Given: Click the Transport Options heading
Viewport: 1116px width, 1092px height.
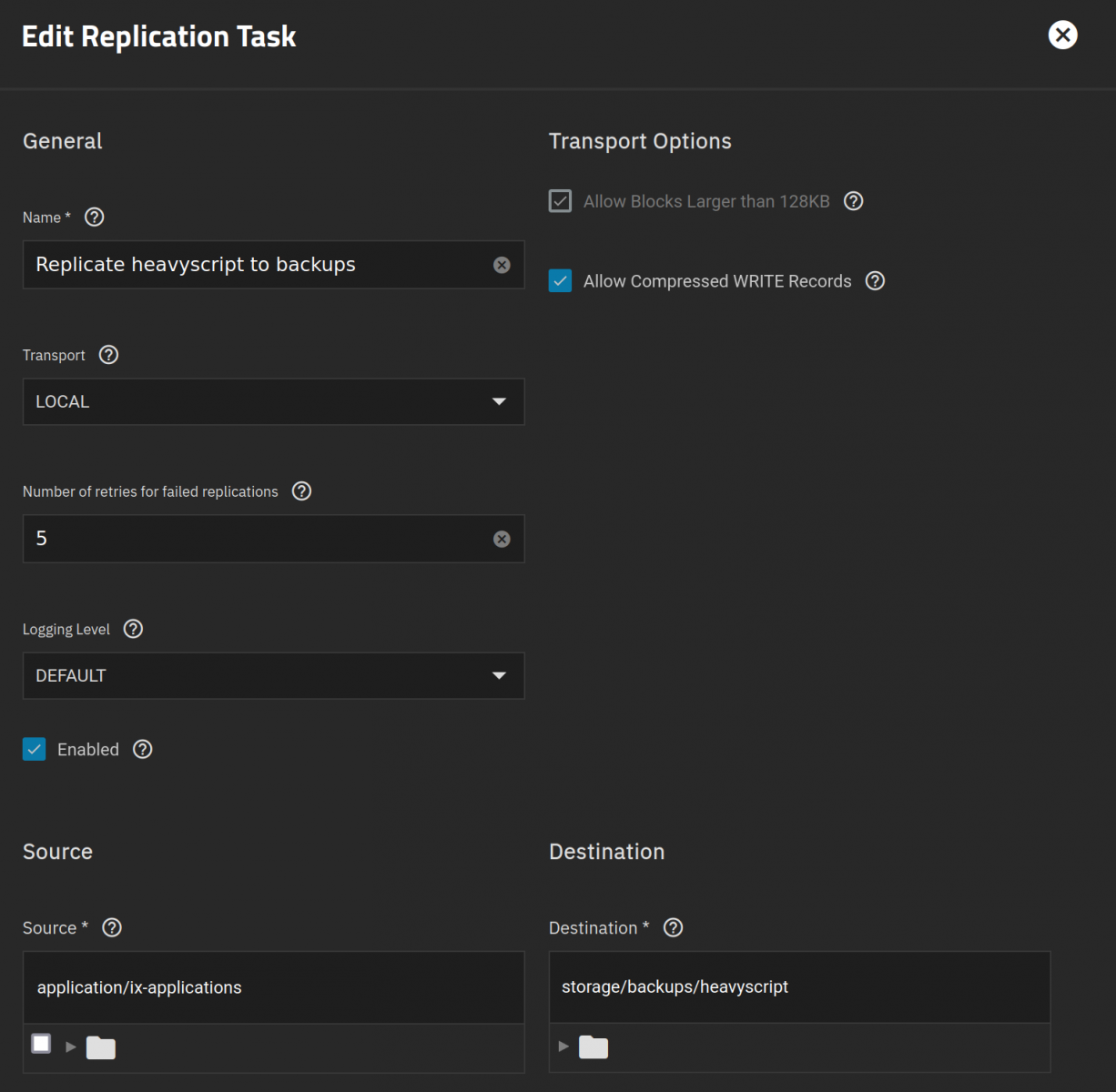Looking at the screenshot, I should pyautogui.click(x=640, y=141).
